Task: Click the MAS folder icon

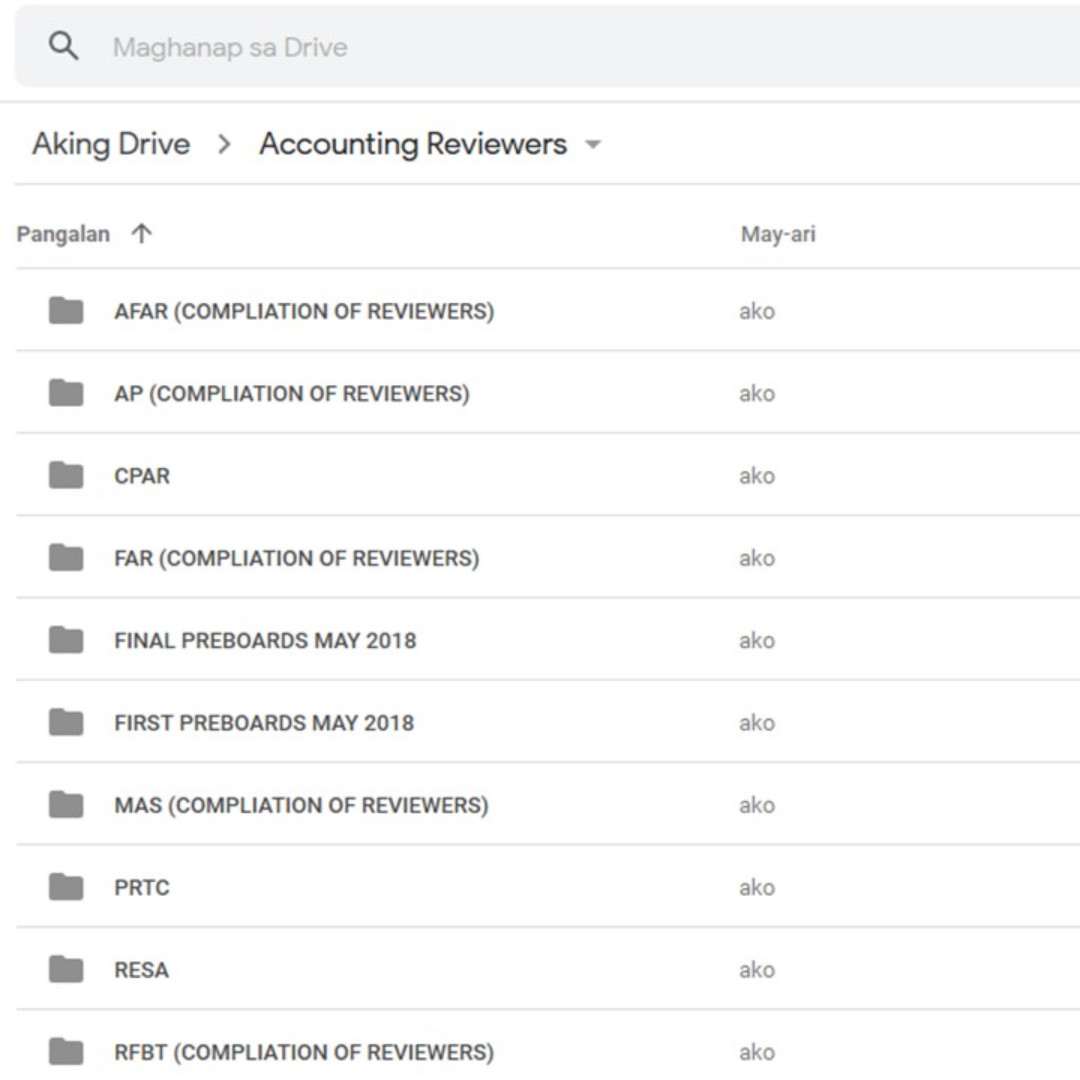Action: (66, 805)
